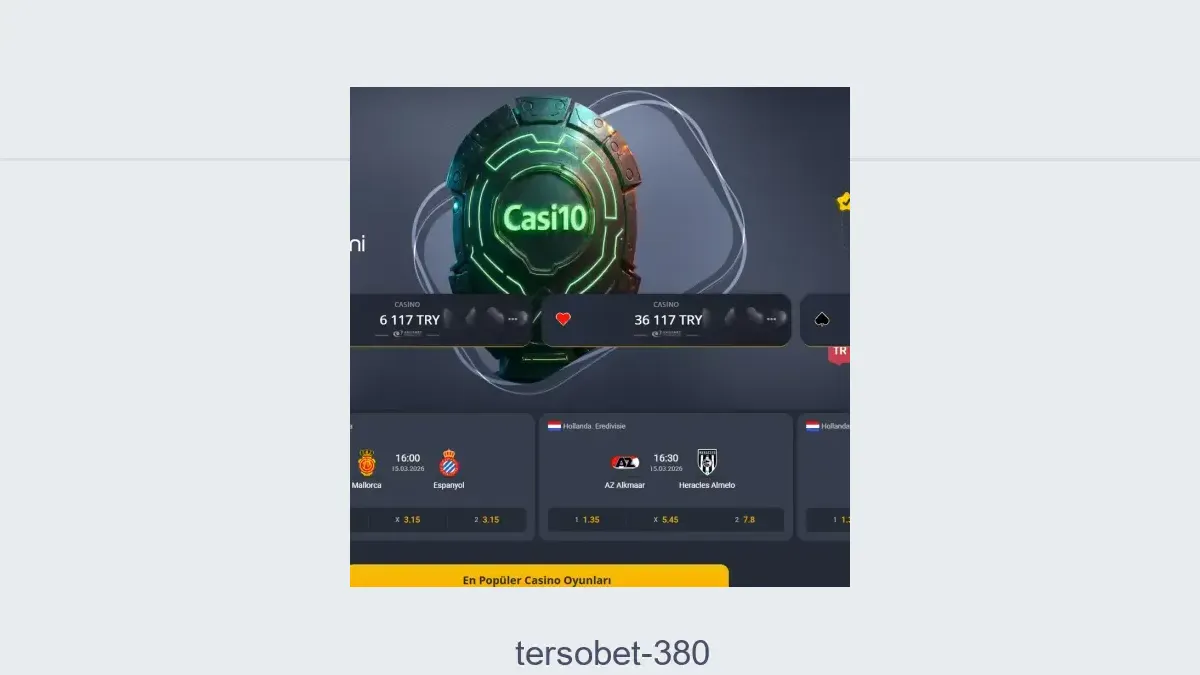Open the 6 117 TRY casino jackpot card

tap(440, 320)
